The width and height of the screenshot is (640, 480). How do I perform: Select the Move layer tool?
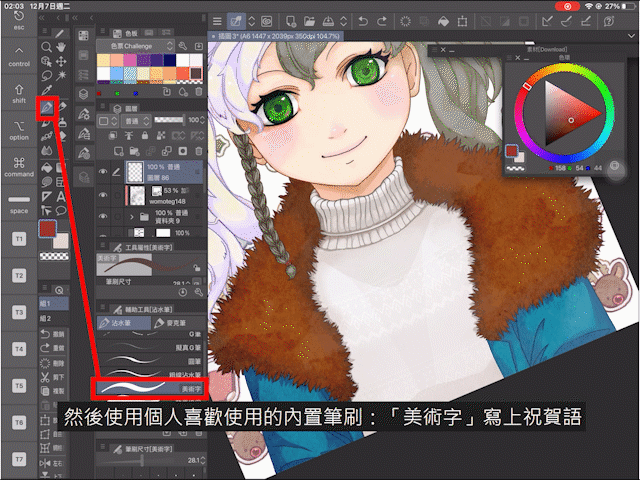(61, 62)
